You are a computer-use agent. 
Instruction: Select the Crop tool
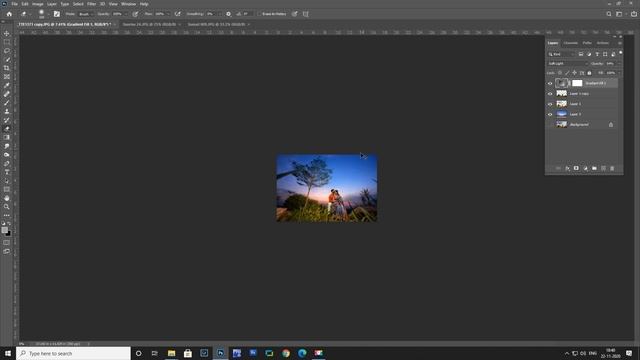pyautogui.click(x=7, y=68)
